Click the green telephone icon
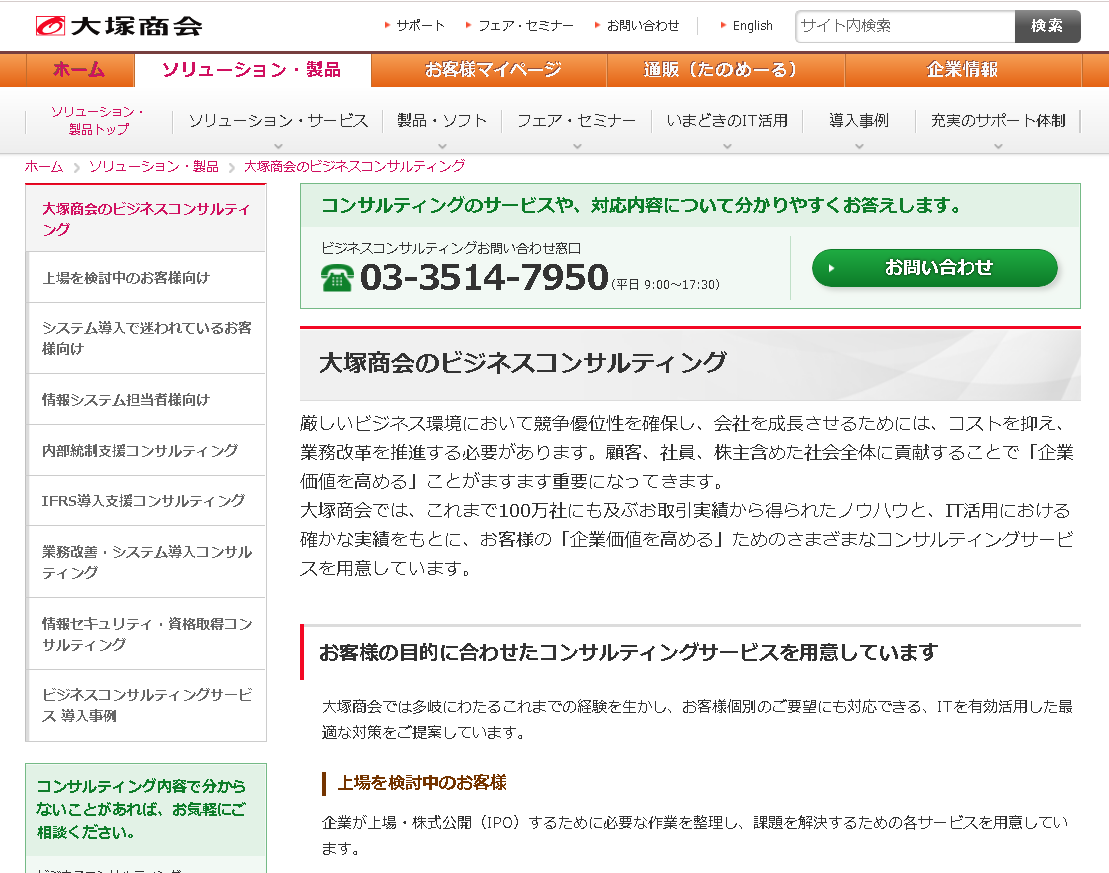The image size is (1109, 873). [x=337, y=277]
